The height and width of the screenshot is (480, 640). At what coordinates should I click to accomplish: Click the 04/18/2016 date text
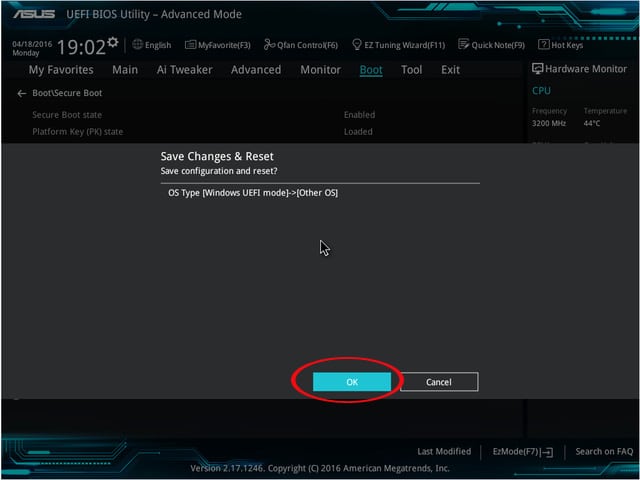click(32, 44)
